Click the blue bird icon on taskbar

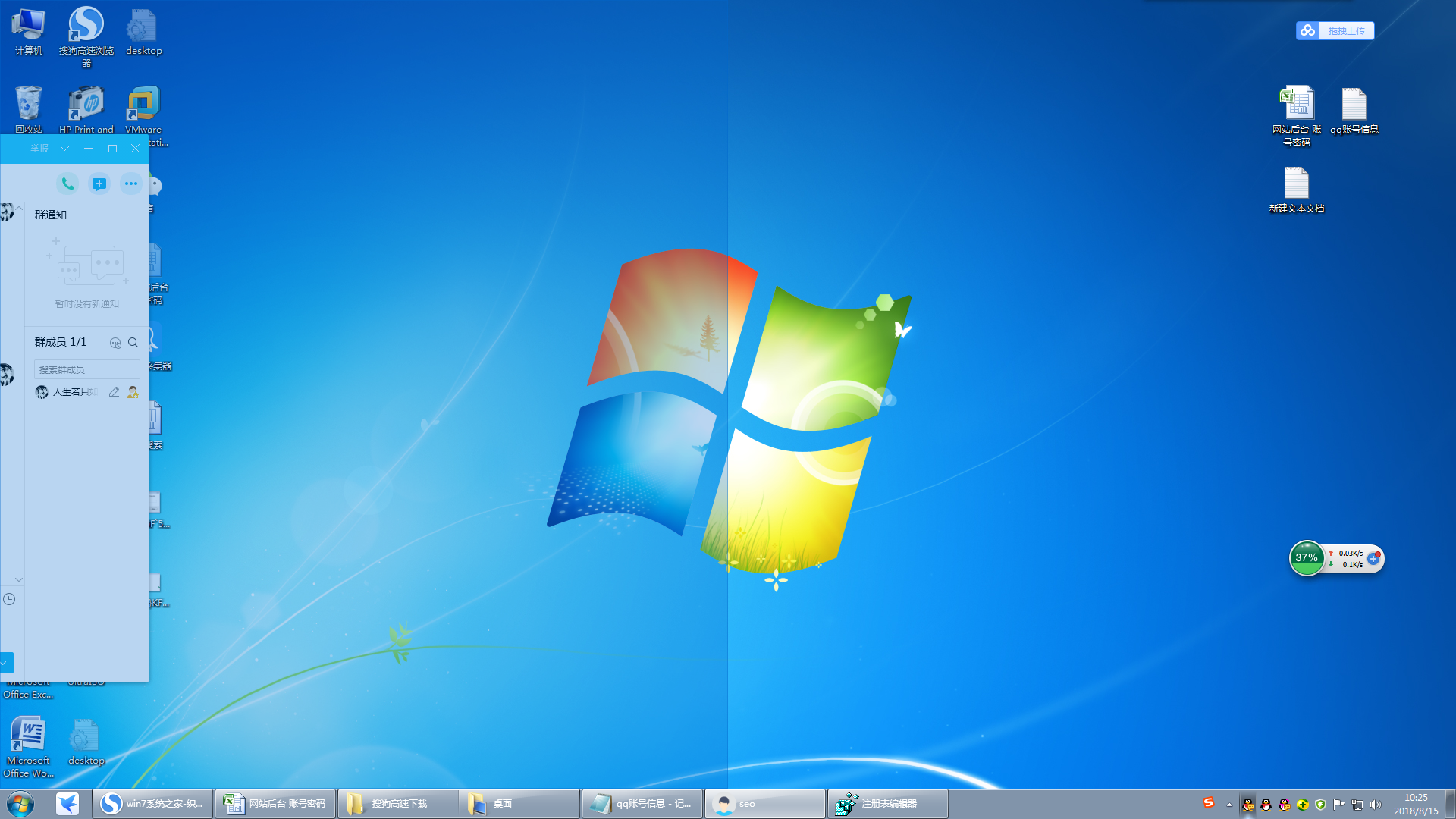(x=67, y=804)
